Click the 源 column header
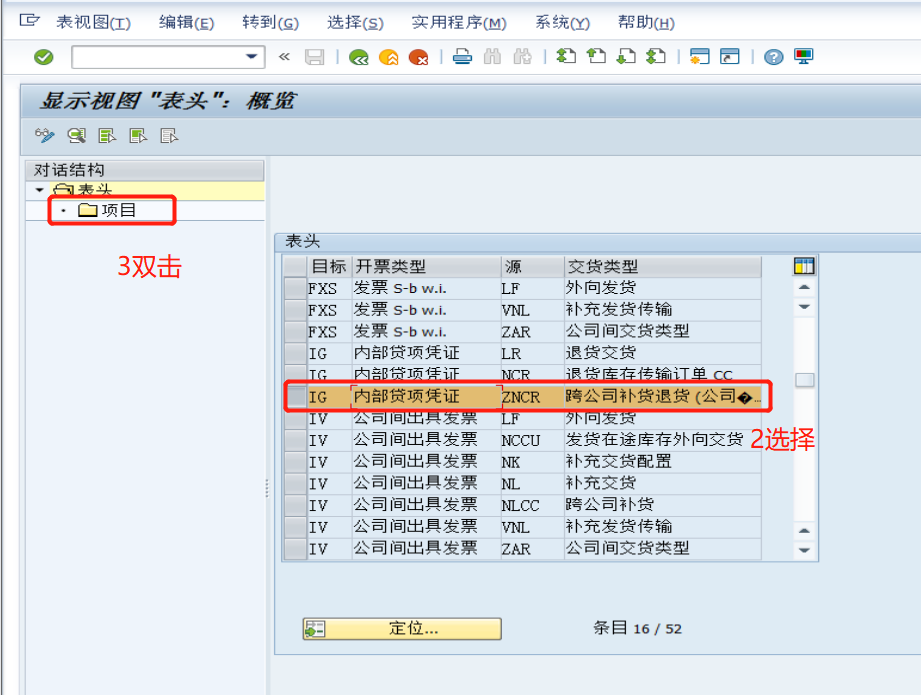This screenshot has width=921, height=695. click(x=532, y=267)
